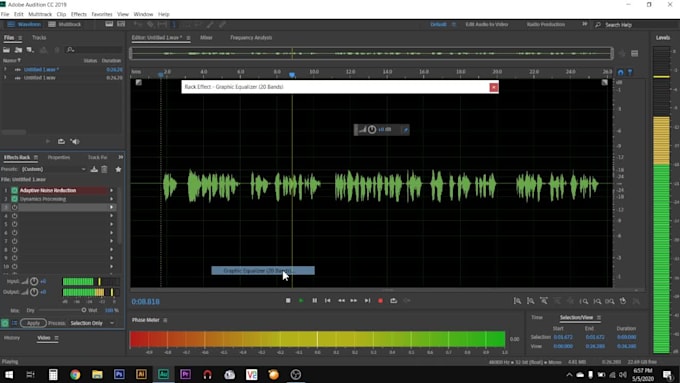Stop playback with the Stop button
The height and width of the screenshot is (383, 680).
[288, 301]
